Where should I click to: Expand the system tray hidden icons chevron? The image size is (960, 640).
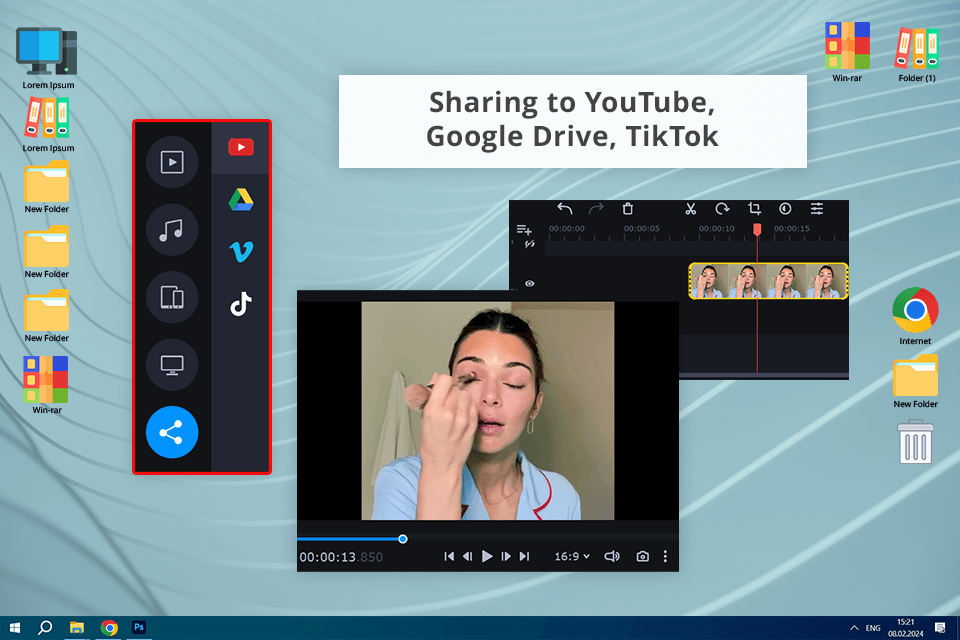point(854,628)
